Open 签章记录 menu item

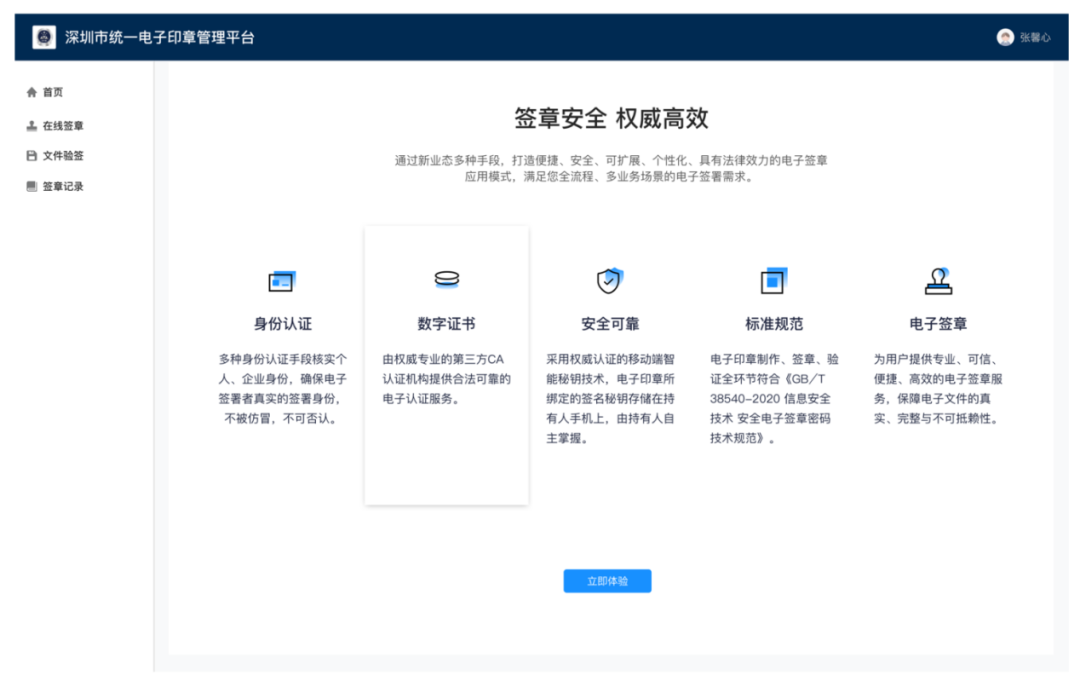[63, 187]
